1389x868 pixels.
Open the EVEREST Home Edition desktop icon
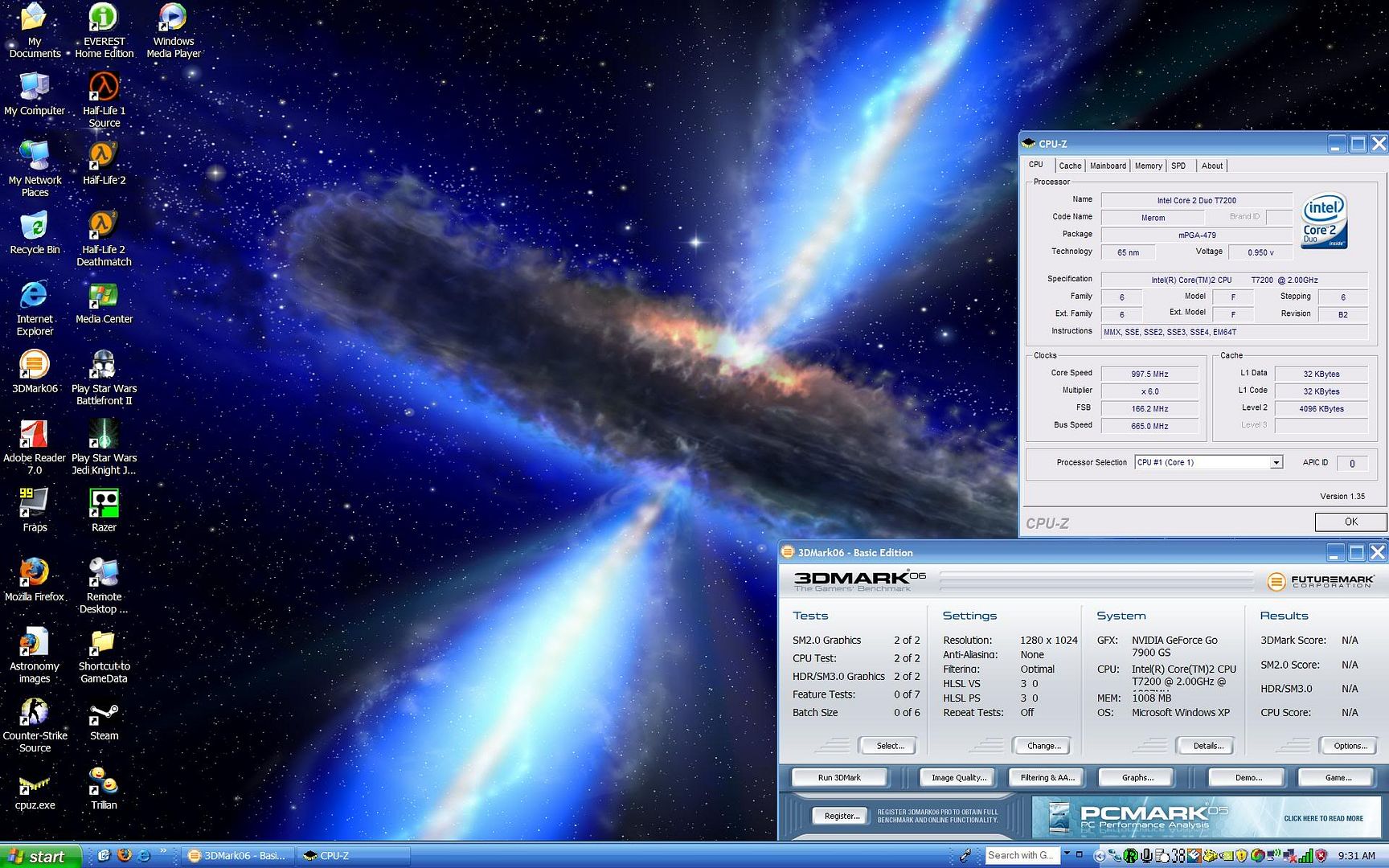pos(104,29)
